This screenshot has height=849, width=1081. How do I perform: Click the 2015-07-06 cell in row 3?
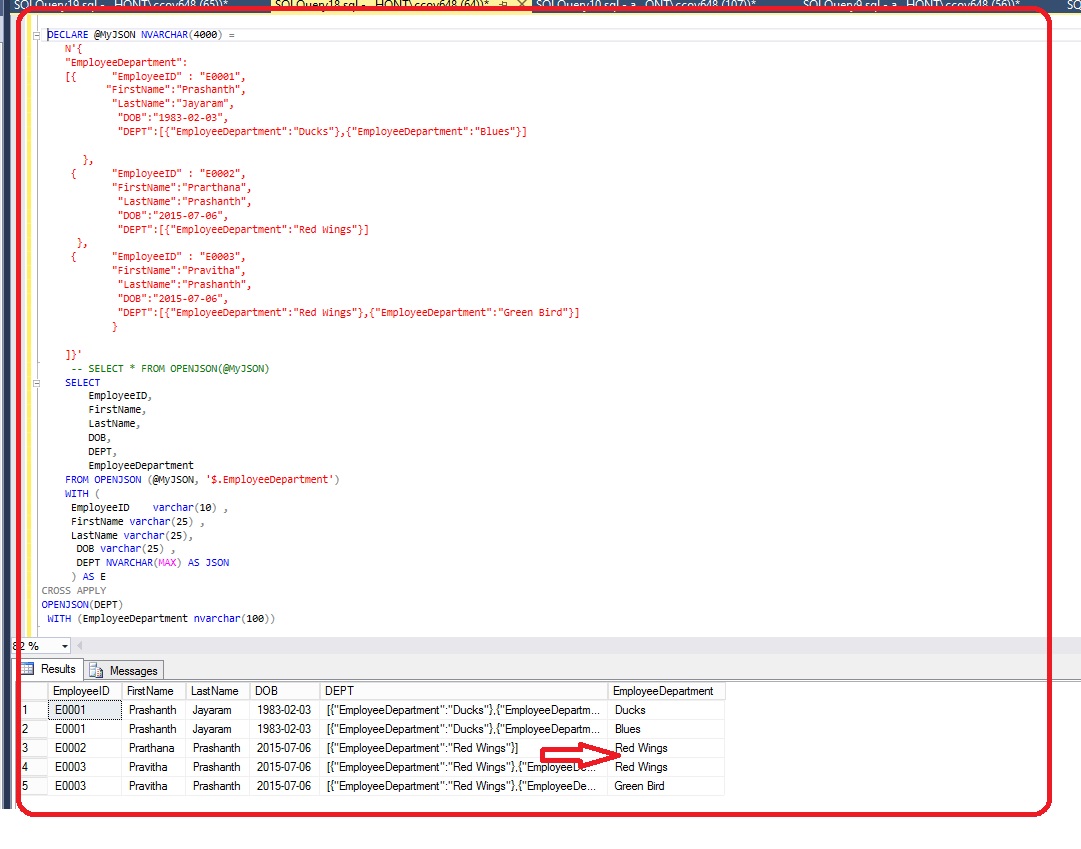click(x=284, y=748)
